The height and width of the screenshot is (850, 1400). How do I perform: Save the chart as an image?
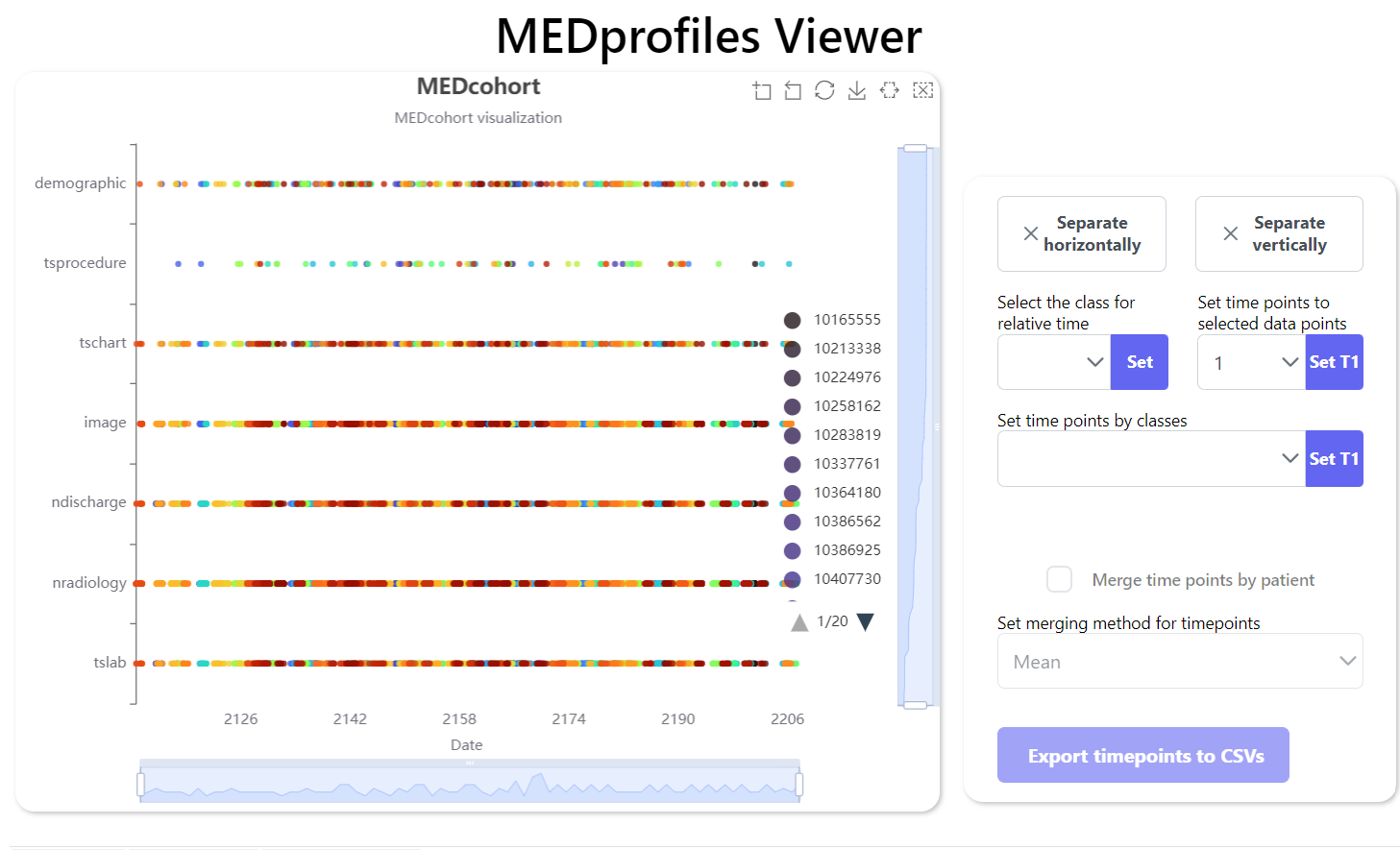point(857,90)
